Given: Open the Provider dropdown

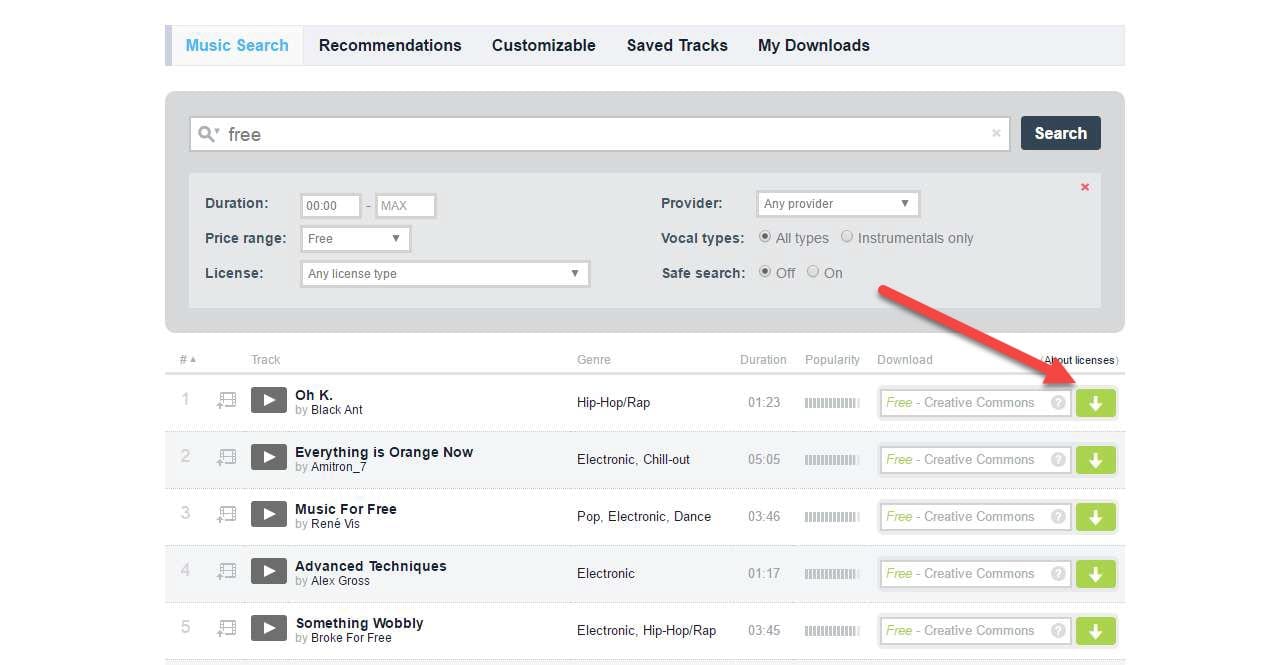Looking at the screenshot, I should pos(838,204).
